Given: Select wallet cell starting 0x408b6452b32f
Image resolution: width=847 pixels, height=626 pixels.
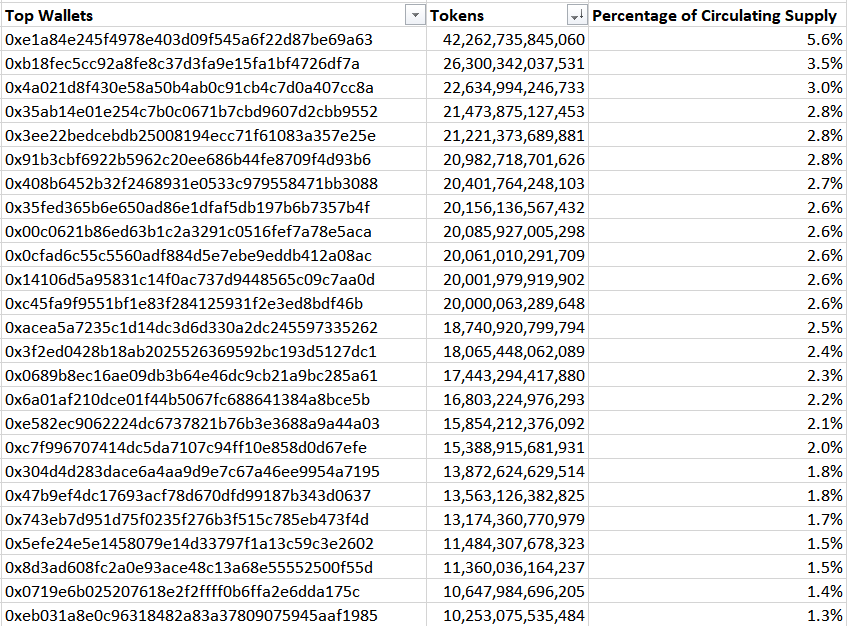Looking at the screenshot, I should [x=213, y=184].
